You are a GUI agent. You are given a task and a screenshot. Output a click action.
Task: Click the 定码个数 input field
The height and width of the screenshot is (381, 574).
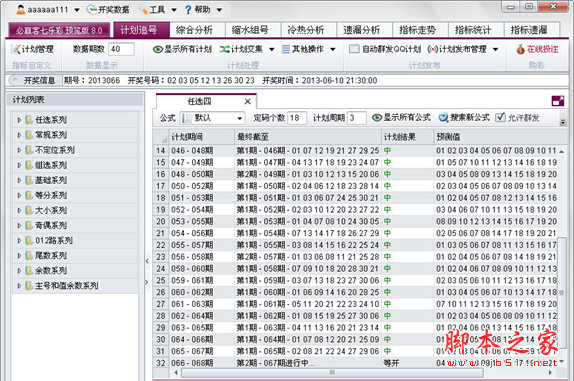point(297,118)
